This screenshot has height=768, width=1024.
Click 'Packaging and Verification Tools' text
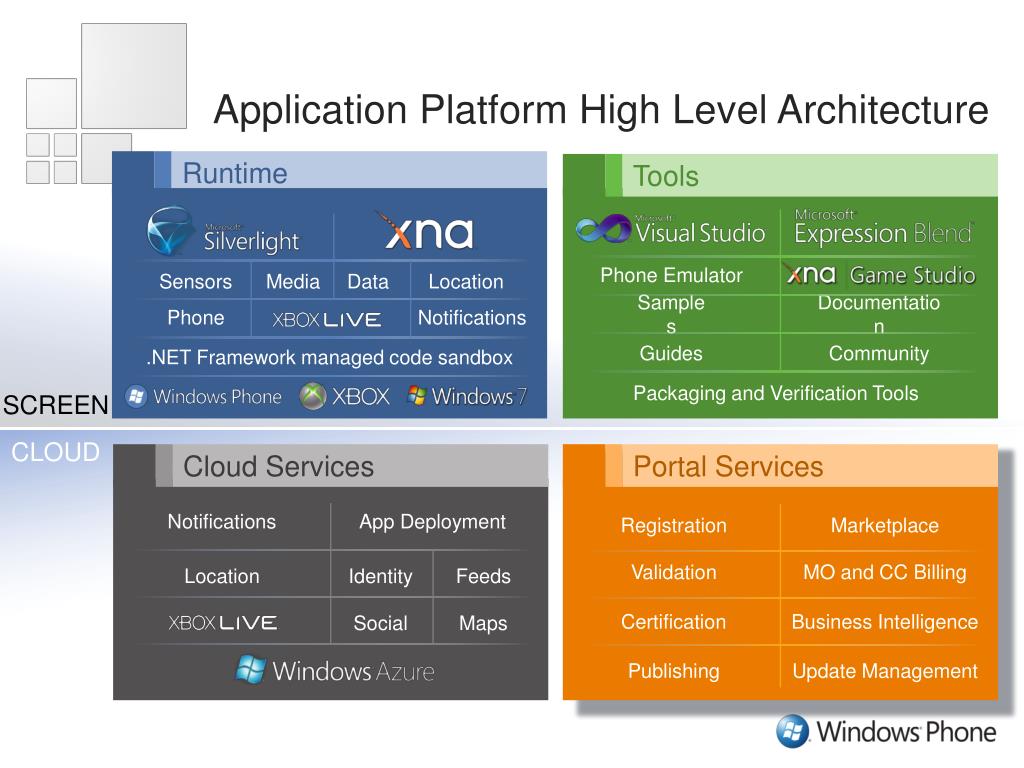[x=776, y=393]
